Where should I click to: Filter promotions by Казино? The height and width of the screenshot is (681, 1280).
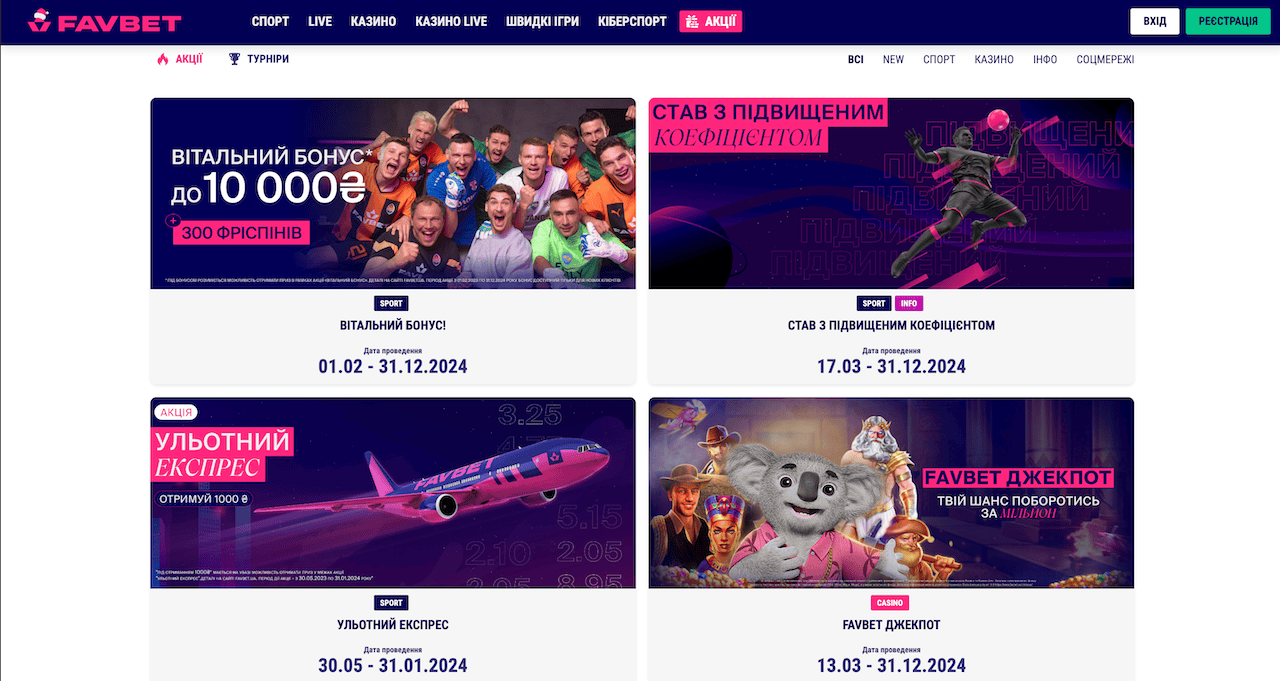tap(994, 59)
